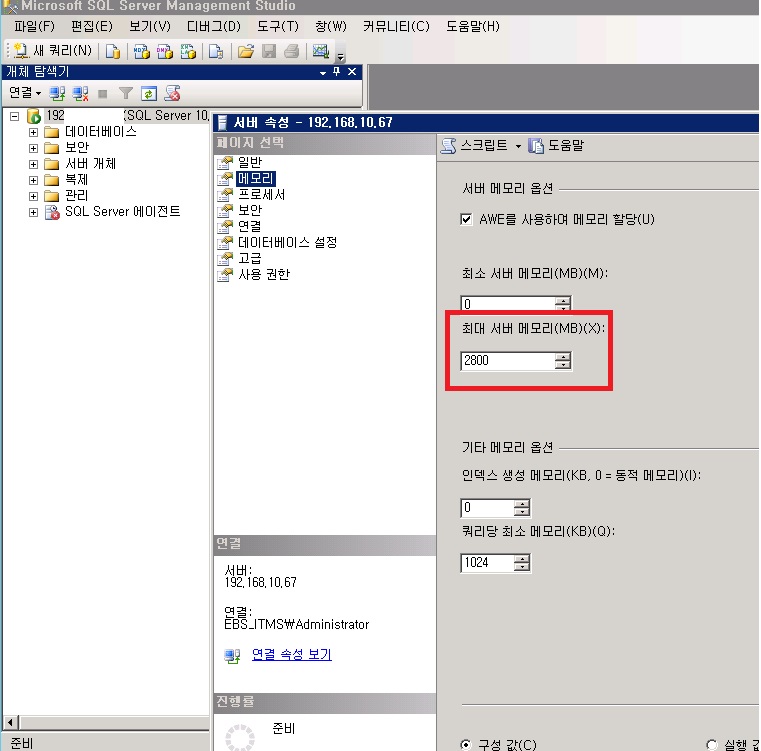The height and width of the screenshot is (751, 761).
Task: Collapse the 192 server root node
Action: [15, 116]
